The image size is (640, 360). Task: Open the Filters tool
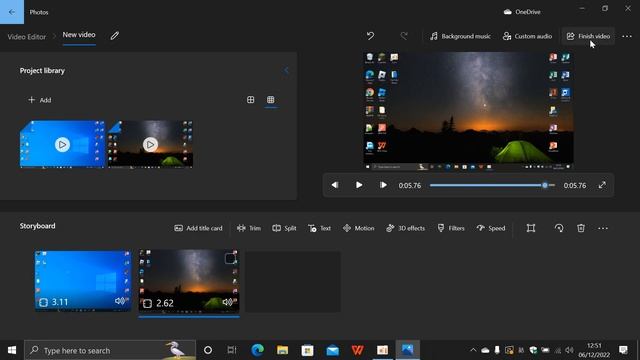point(451,228)
